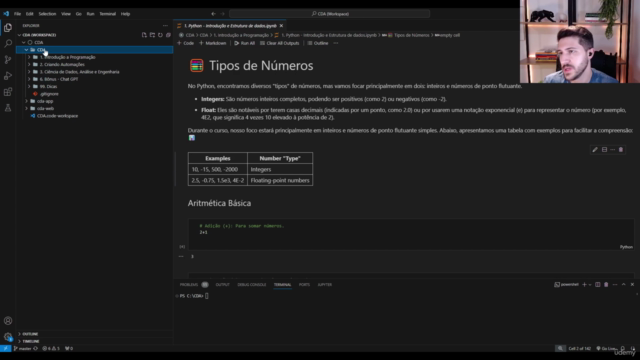Viewport: 640px width, 360px height.
Task: Click the Python language label of code cell
Action: [626, 247]
